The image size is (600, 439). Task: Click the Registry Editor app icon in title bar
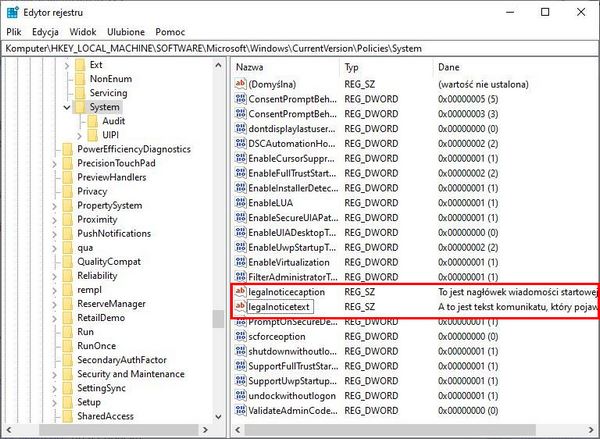13,12
